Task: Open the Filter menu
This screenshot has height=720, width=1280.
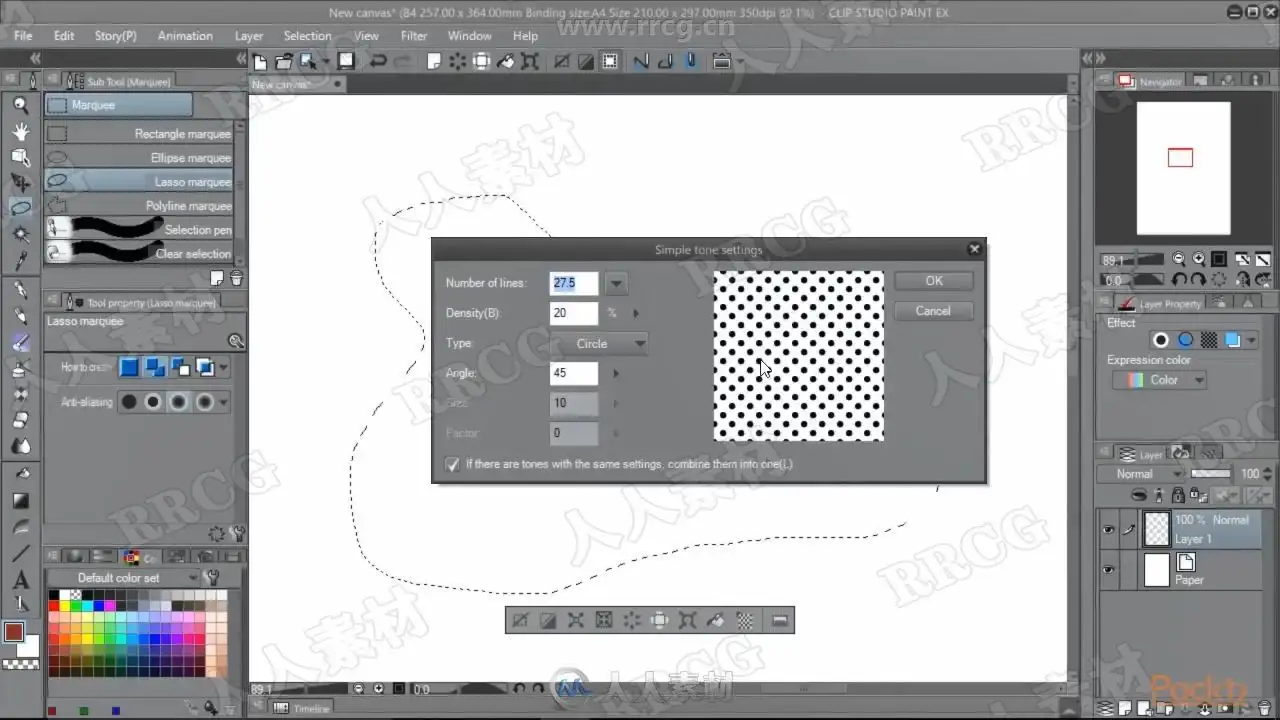Action: 414,36
